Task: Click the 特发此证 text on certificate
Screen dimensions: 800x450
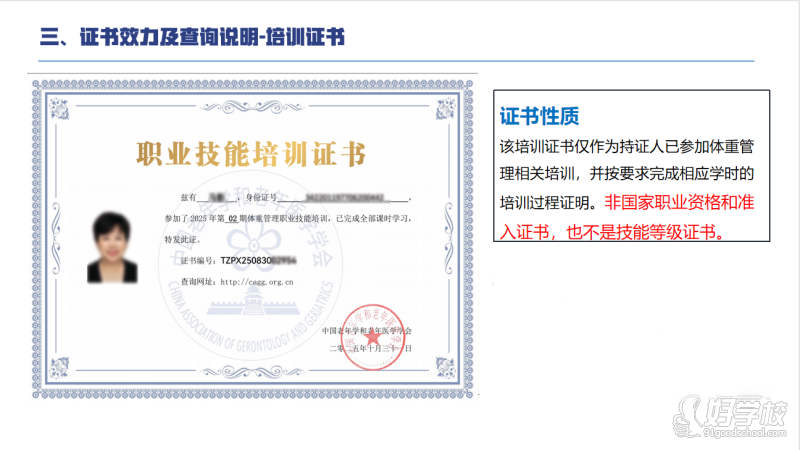Action: coord(185,240)
